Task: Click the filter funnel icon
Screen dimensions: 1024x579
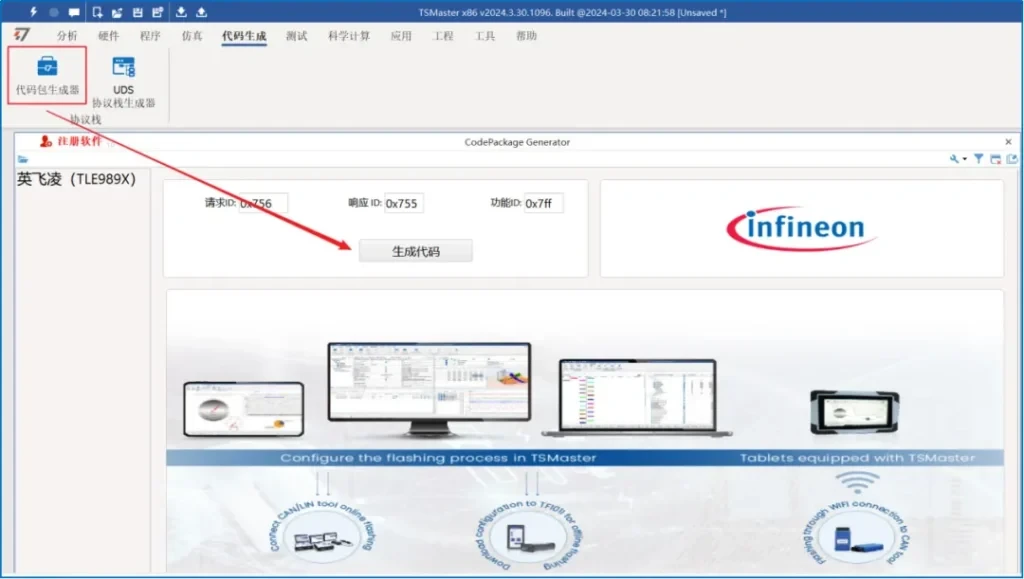Action: 979,159
